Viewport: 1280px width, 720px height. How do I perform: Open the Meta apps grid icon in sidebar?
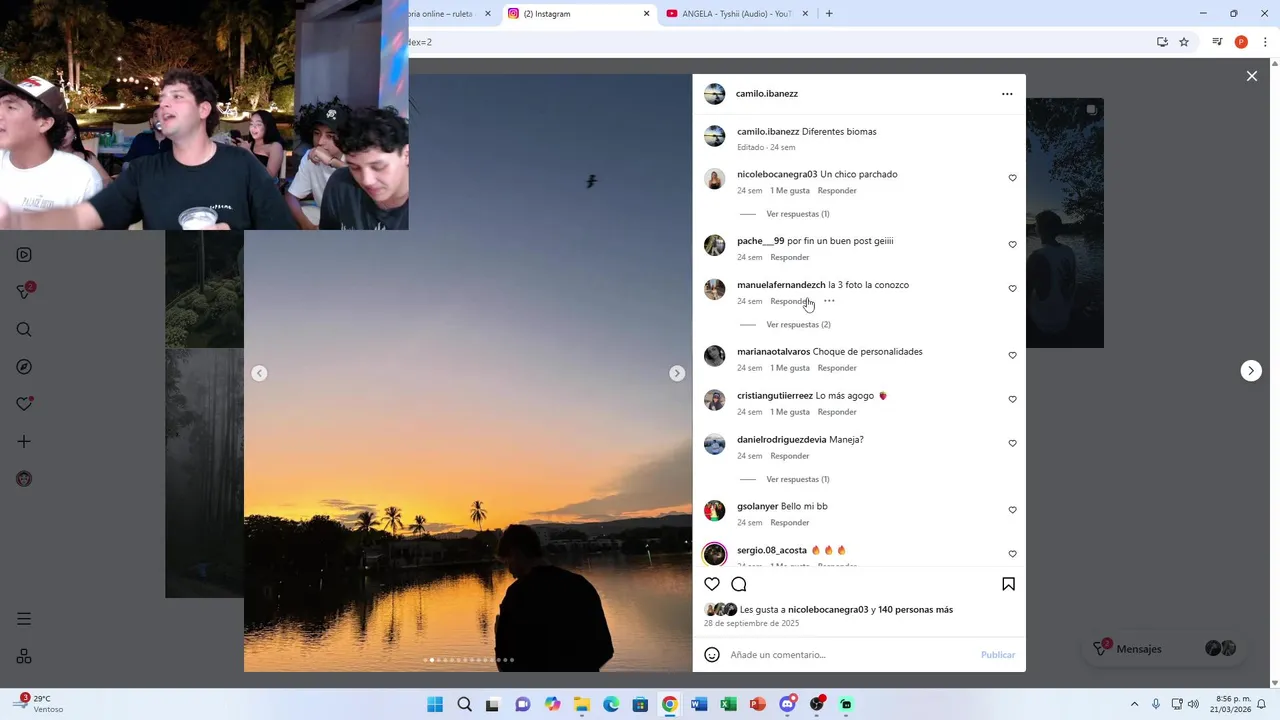point(24,657)
